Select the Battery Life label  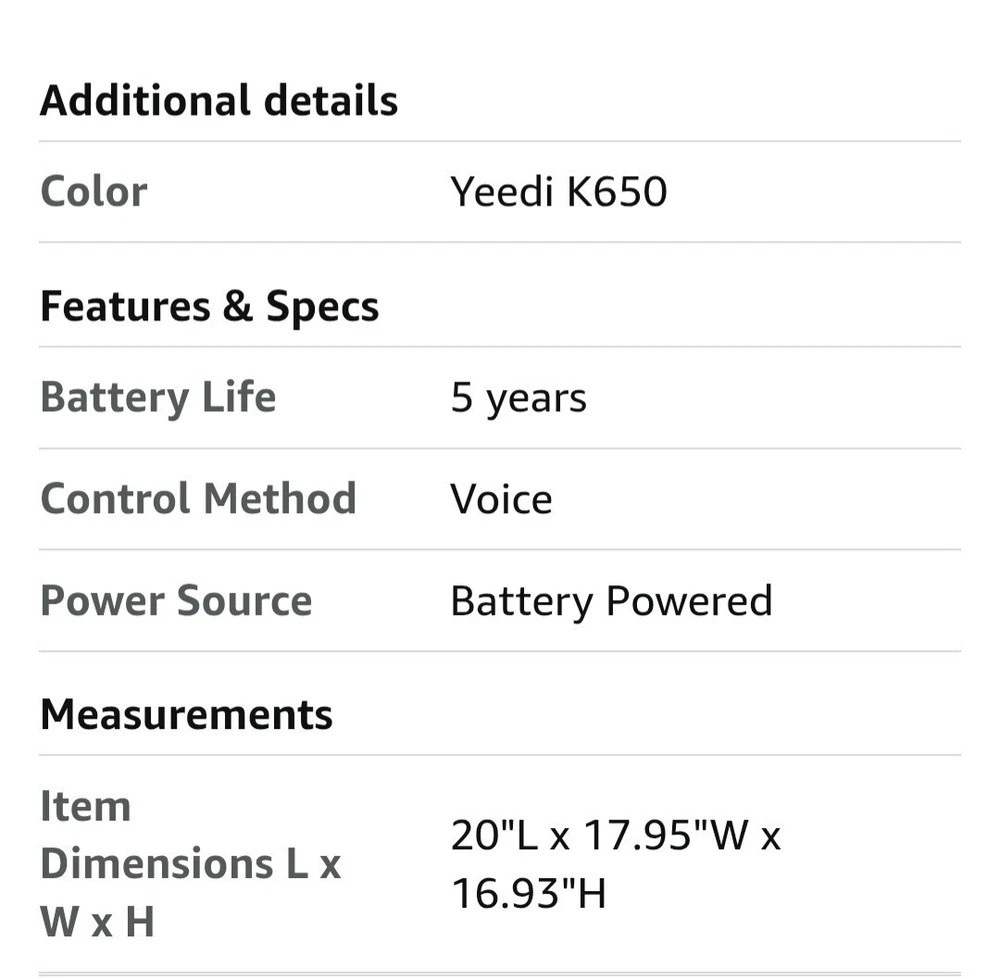[x=157, y=397]
